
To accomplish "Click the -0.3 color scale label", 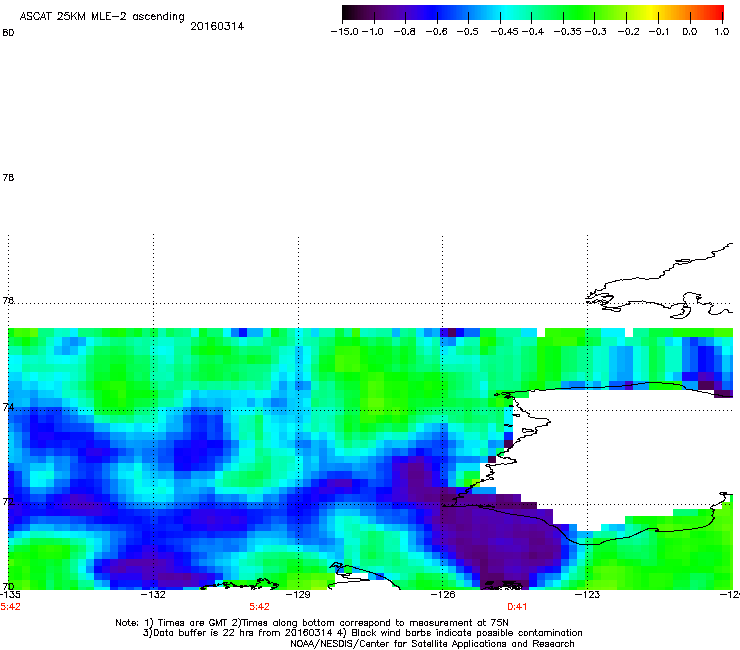I will click(x=596, y=32).
